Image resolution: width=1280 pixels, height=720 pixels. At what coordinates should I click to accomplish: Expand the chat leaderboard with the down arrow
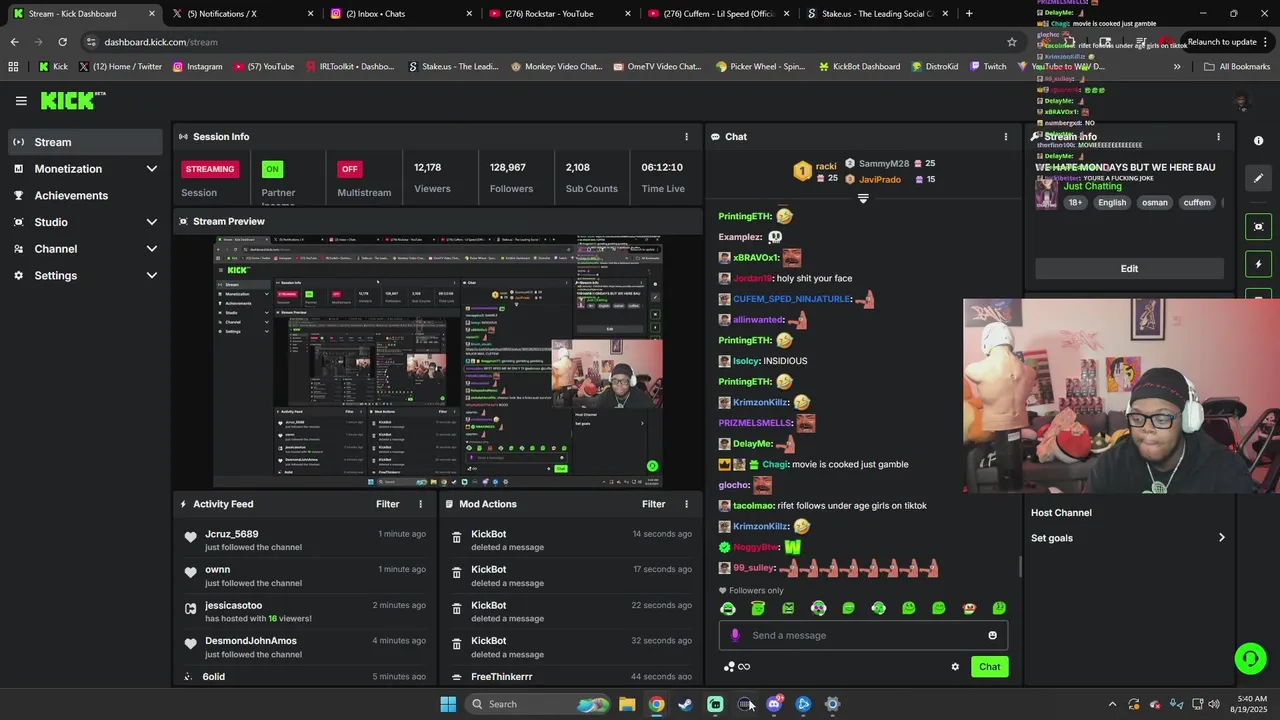point(863,198)
